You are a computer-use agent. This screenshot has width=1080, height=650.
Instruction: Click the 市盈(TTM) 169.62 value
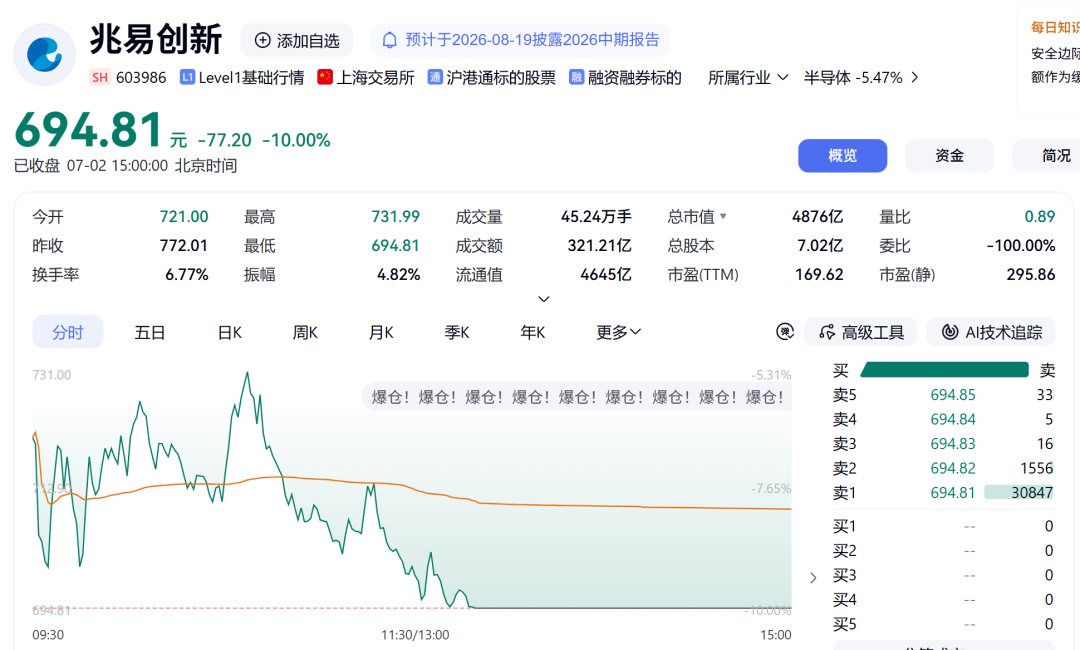(819, 275)
